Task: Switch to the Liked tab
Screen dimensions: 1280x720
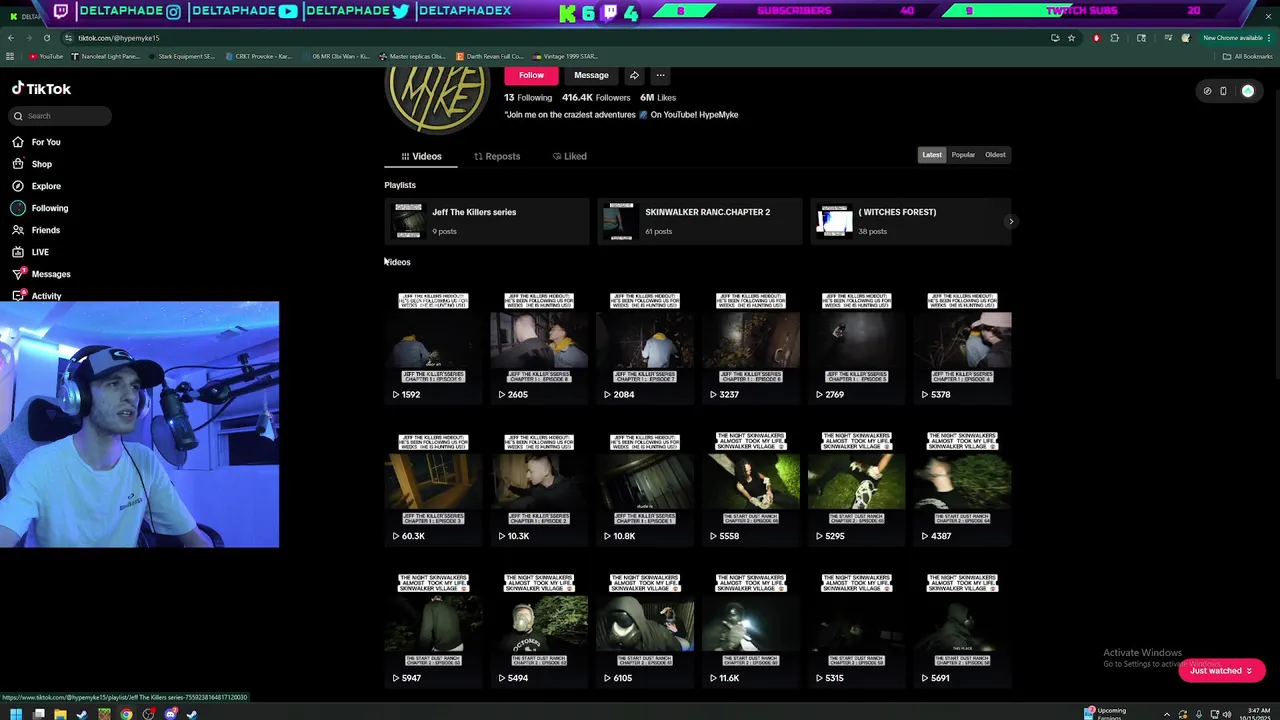Action: (570, 156)
